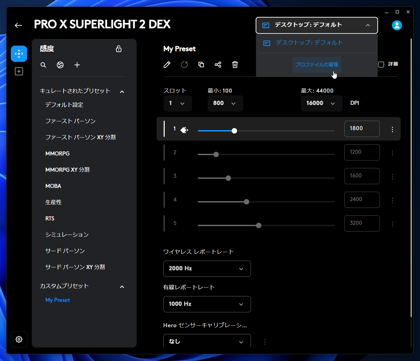Collapse キュレートされたプリセット section
This screenshot has width=420, height=361.
click(122, 92)
